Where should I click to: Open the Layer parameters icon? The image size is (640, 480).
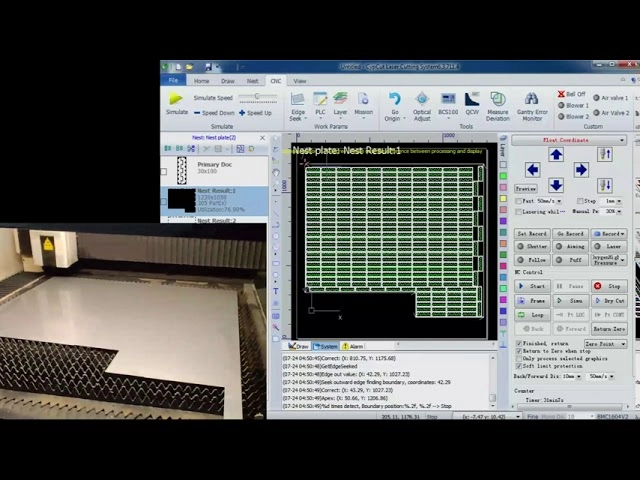(x=340, y=104)
